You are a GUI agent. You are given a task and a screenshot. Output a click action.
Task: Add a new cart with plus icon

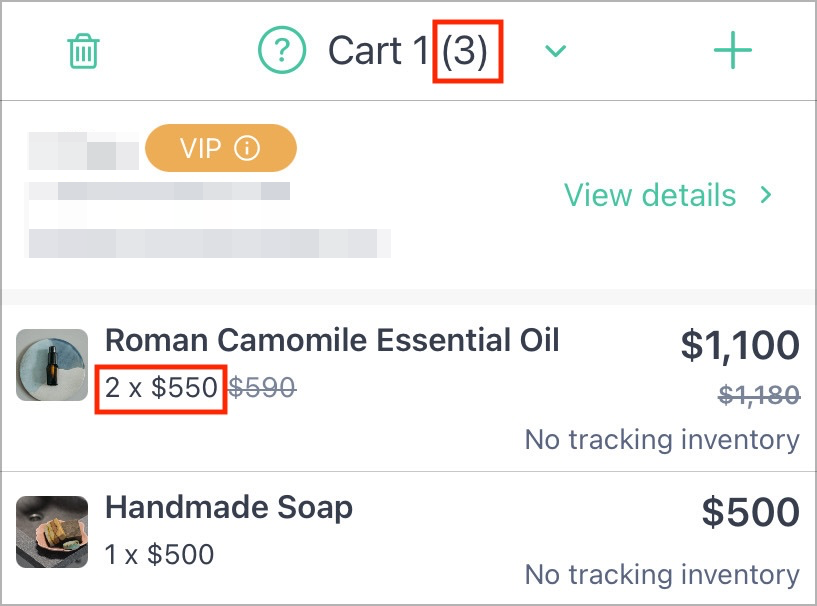pos(733,51)
